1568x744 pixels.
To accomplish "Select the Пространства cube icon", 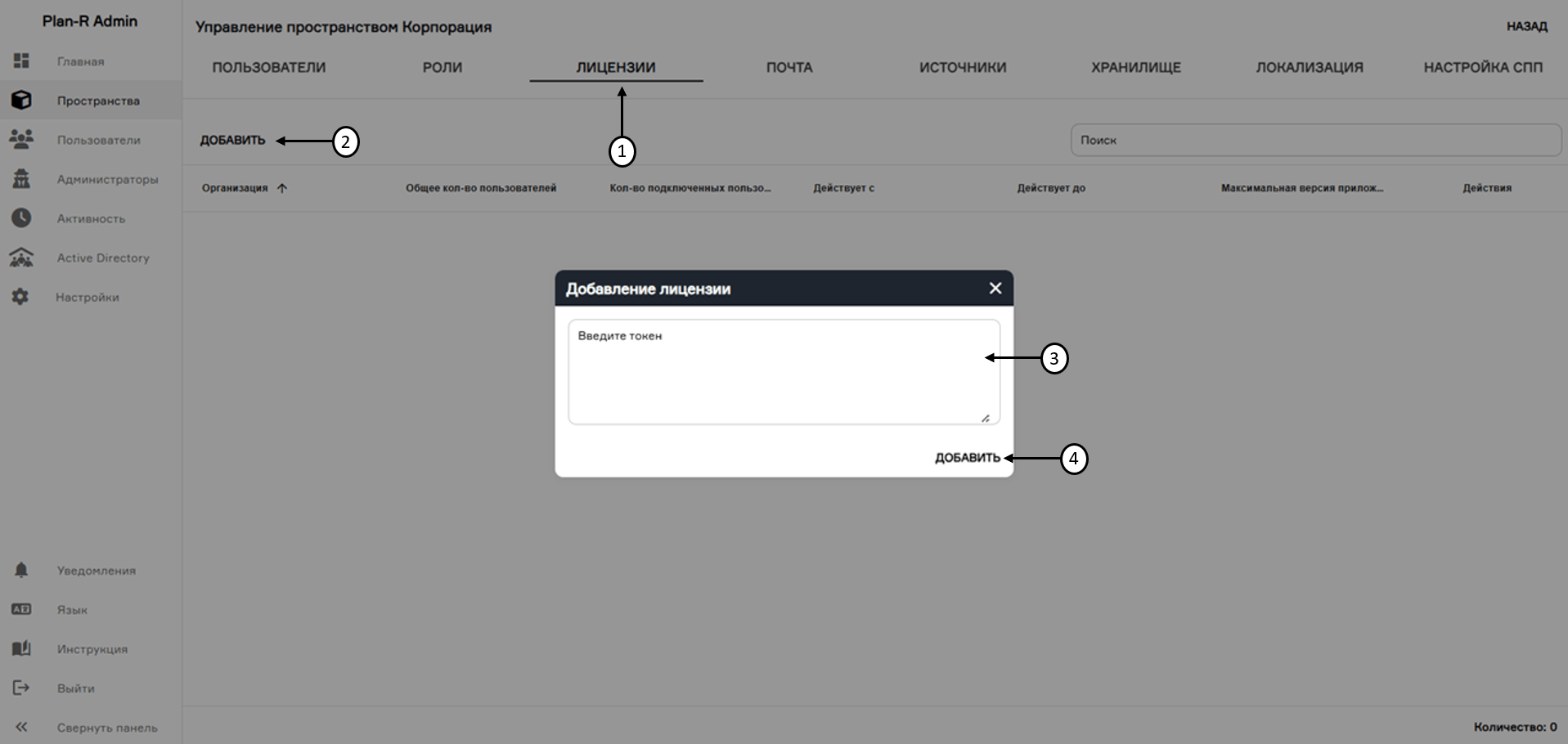I will pyautogui.click(x=22, y=100).
